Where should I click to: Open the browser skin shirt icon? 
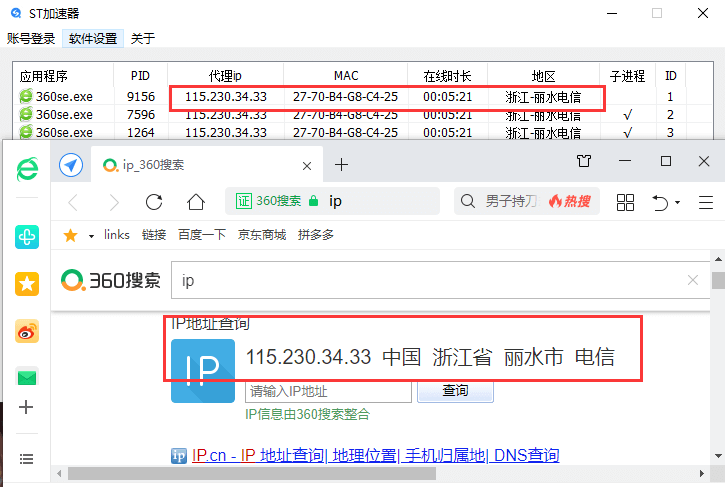(x=584, y=161)
